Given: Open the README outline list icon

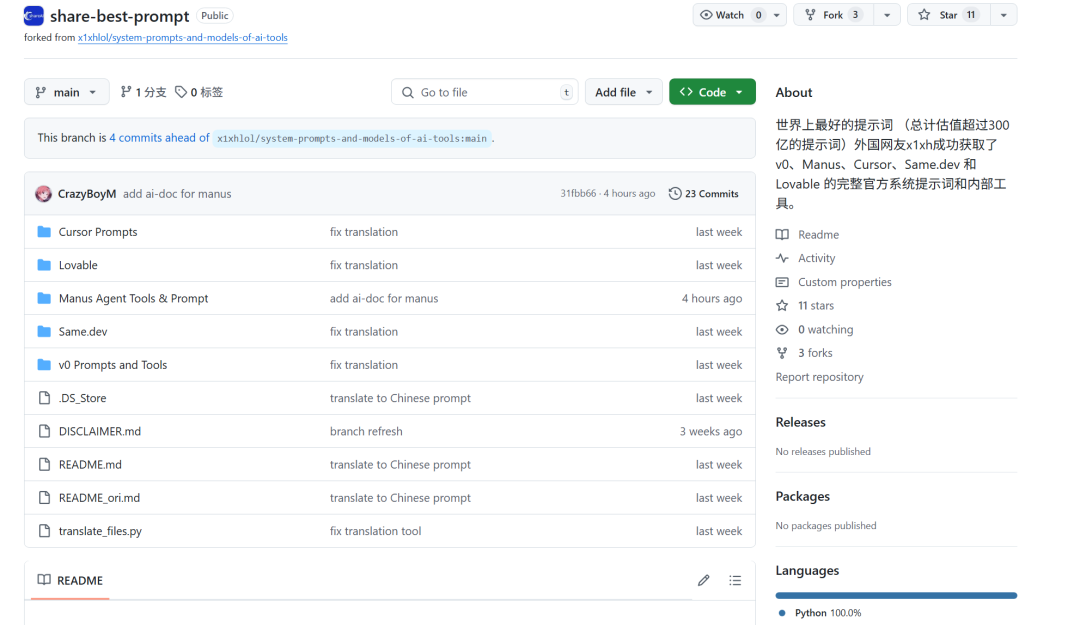Looking at the screenshot, I should 735,580.
